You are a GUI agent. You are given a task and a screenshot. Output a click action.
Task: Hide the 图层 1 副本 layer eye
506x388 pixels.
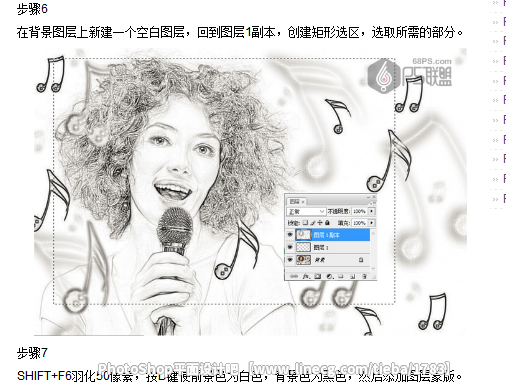click(290, 235)
